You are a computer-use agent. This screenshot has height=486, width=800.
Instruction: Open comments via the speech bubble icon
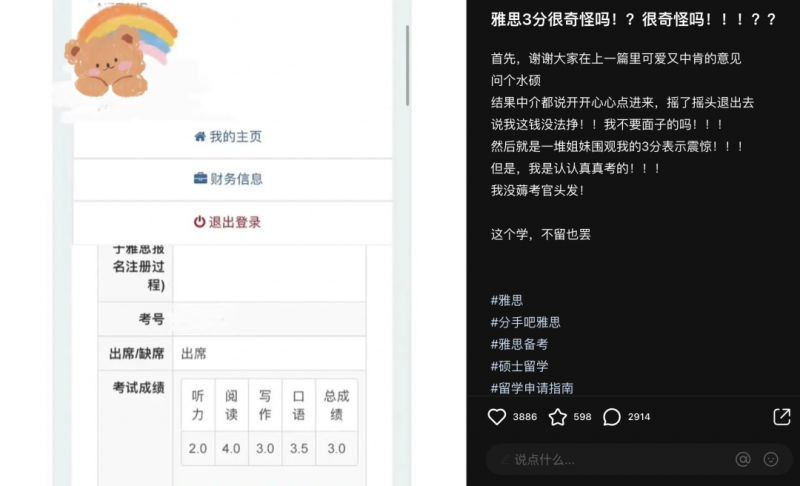pyautogui.click(x=612, y=417)
